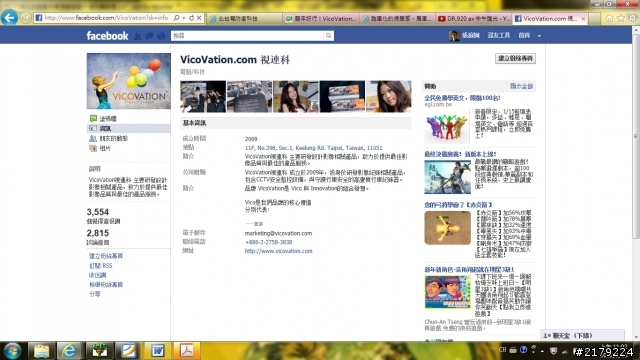Click the marketing@vicovation.com email text

click(278, 233)
